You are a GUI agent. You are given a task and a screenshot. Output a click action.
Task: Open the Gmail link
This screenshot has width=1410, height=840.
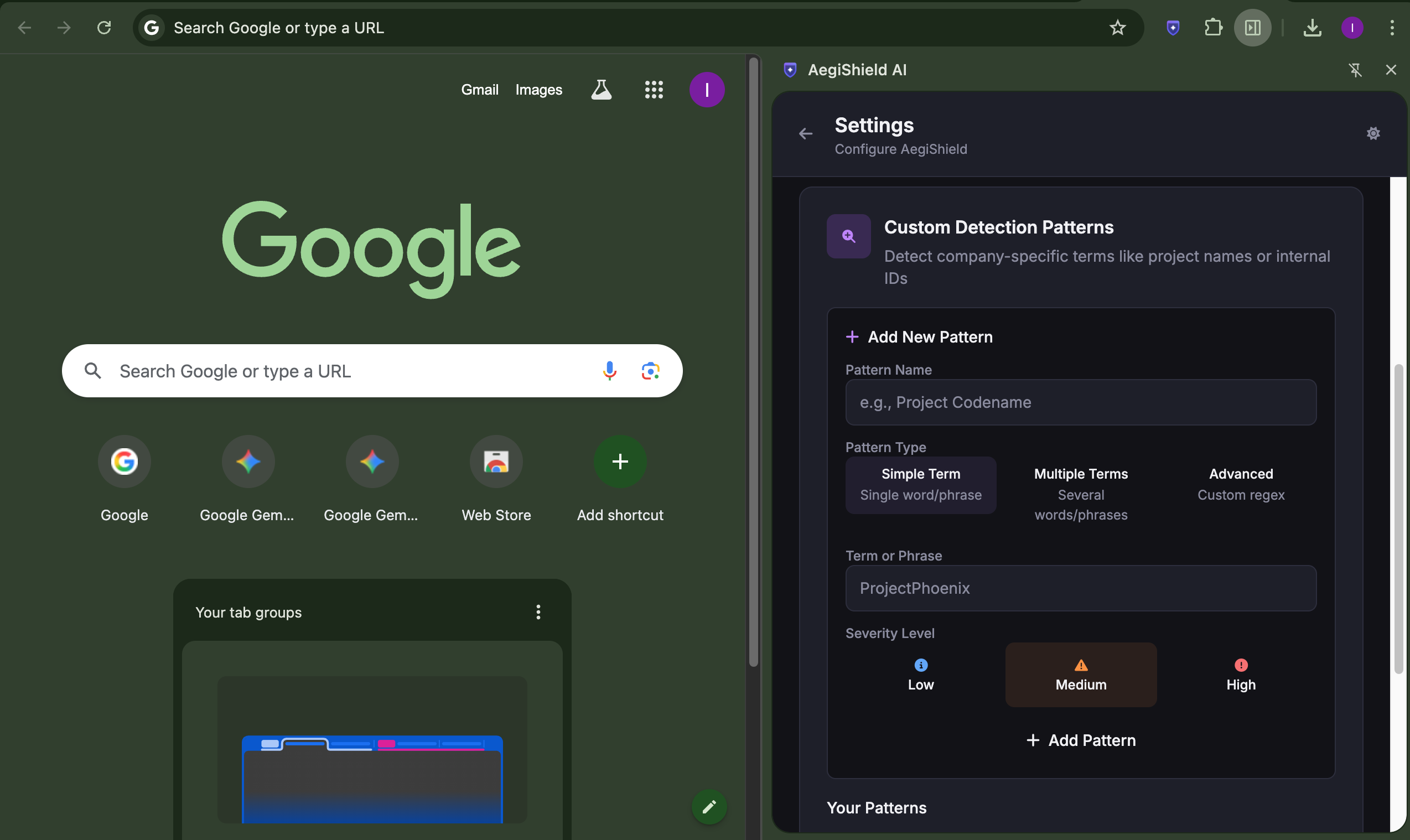pos(479,90)
